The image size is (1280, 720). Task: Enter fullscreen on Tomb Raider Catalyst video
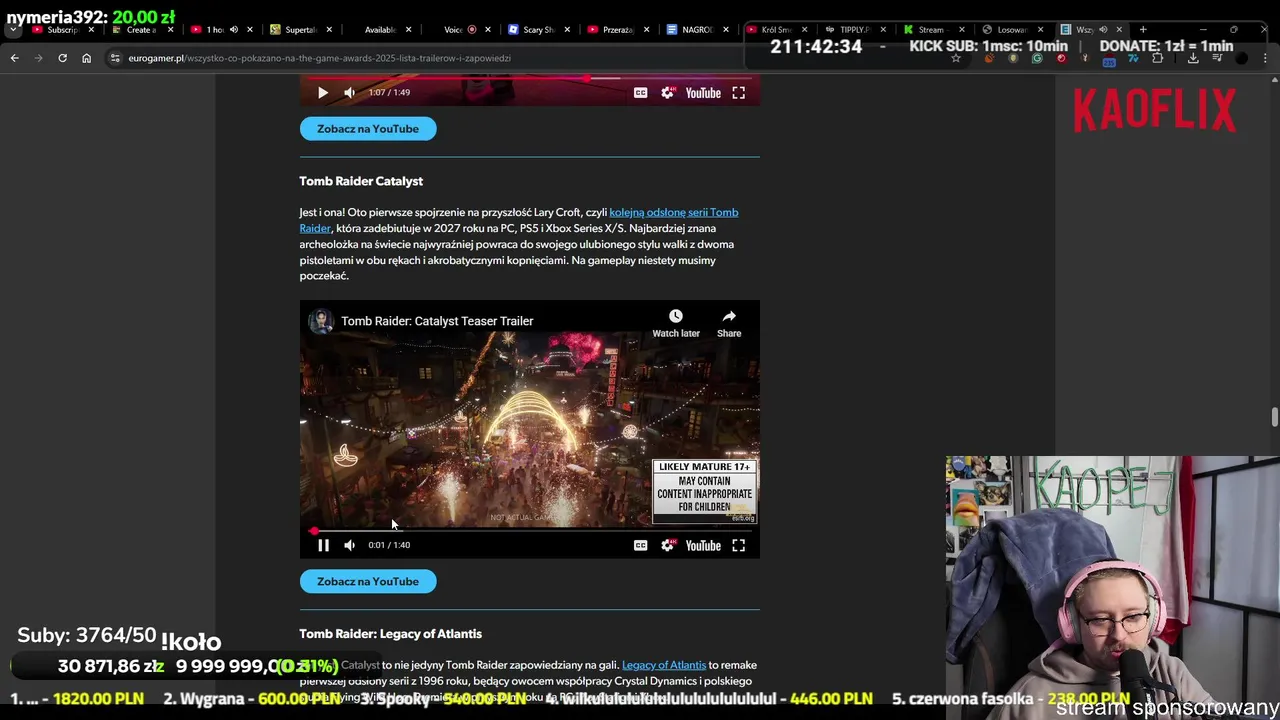[x=738, y=545]
